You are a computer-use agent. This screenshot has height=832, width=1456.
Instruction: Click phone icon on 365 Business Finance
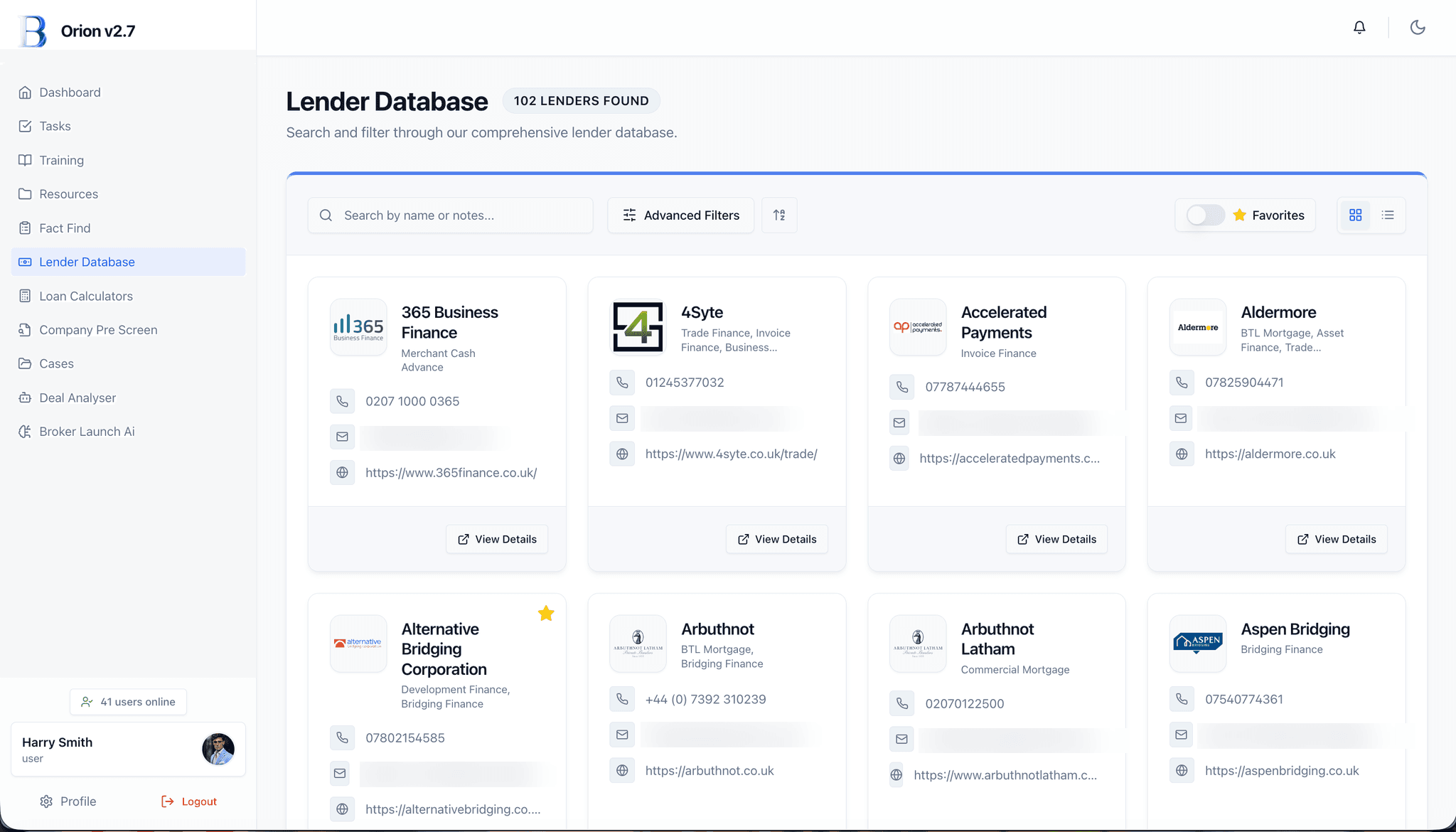[342, 401]
